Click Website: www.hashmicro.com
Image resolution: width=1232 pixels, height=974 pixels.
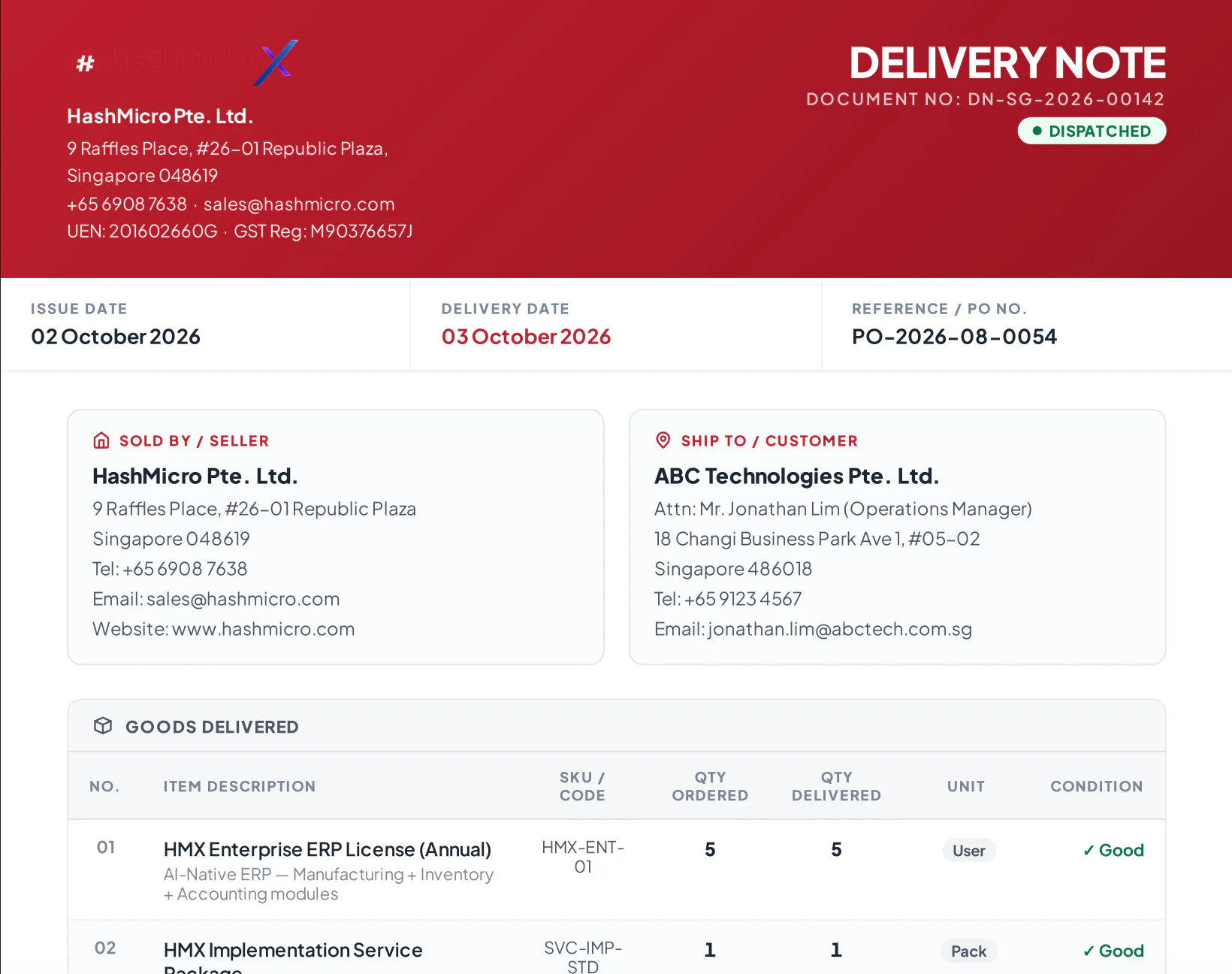tap(224, 629)
